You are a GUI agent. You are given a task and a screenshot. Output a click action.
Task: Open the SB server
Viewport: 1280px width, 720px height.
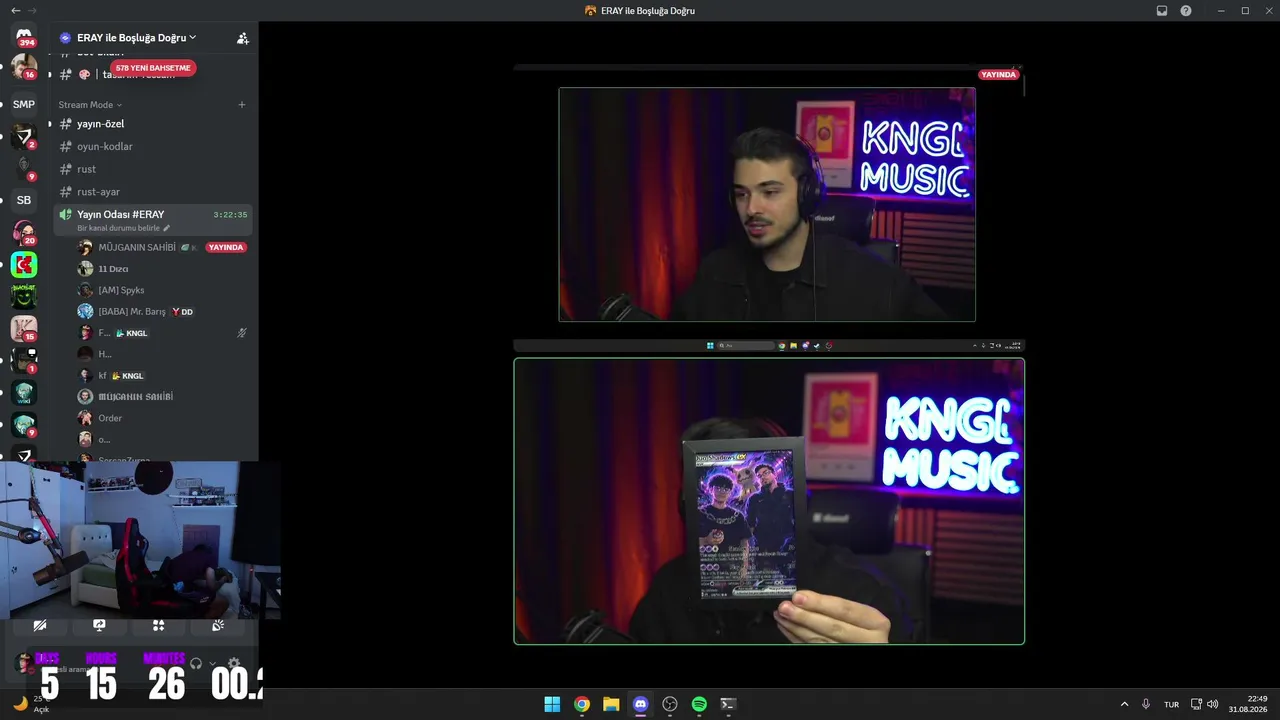coord(24,200)
